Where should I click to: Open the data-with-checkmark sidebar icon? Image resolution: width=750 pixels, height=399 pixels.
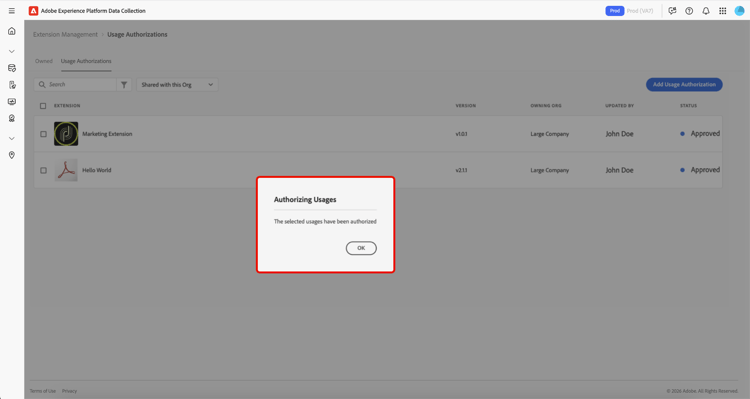(x=11, y=68)
